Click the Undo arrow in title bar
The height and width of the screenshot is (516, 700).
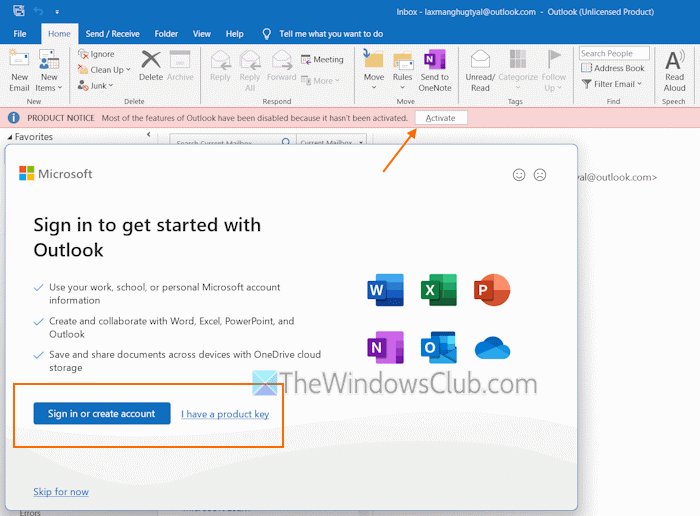coord(38,11)
